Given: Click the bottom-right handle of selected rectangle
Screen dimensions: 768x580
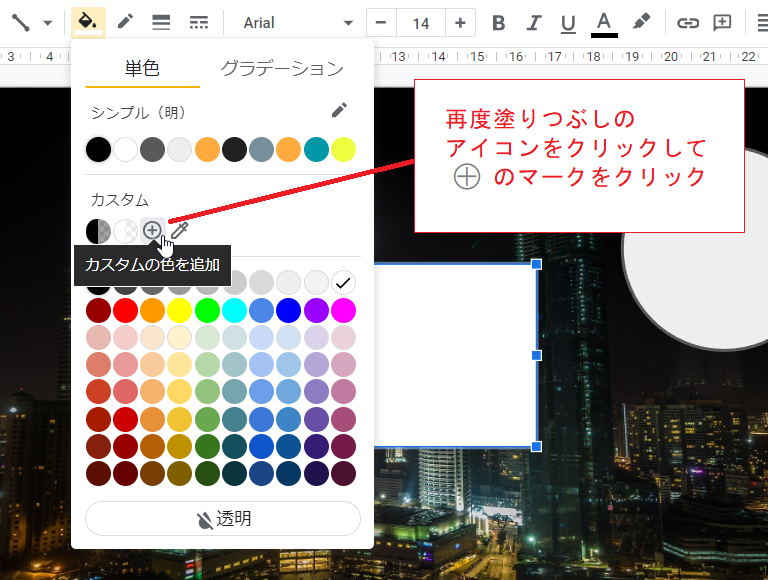Looking at the screenshot, I should tap(536, 446).
